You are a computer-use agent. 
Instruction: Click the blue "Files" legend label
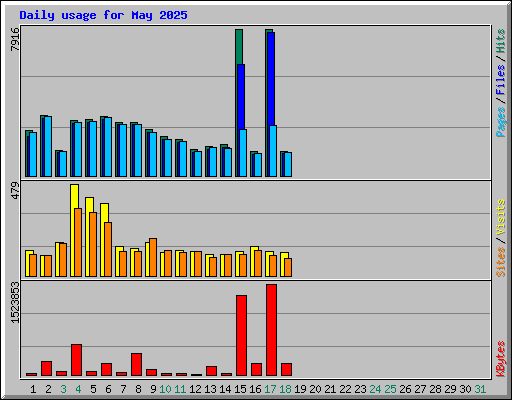pyautogui.click(x=501, y=79)
